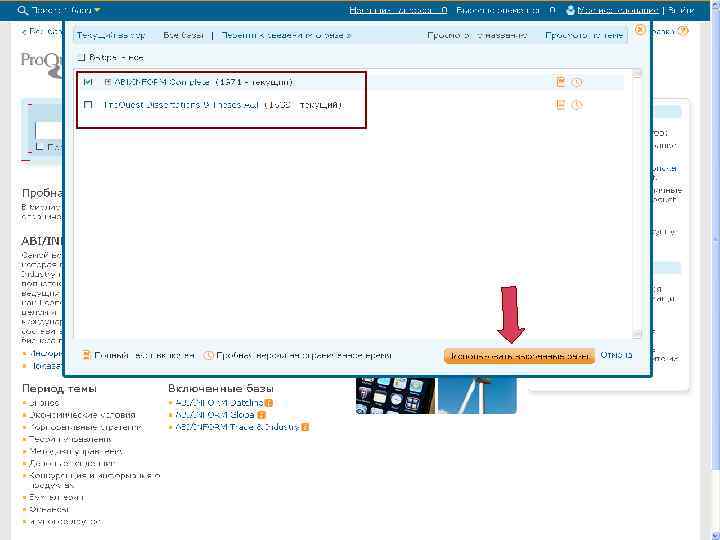Open the ABI/INFORM Global link
720x540 pixels.
[215, 415]
